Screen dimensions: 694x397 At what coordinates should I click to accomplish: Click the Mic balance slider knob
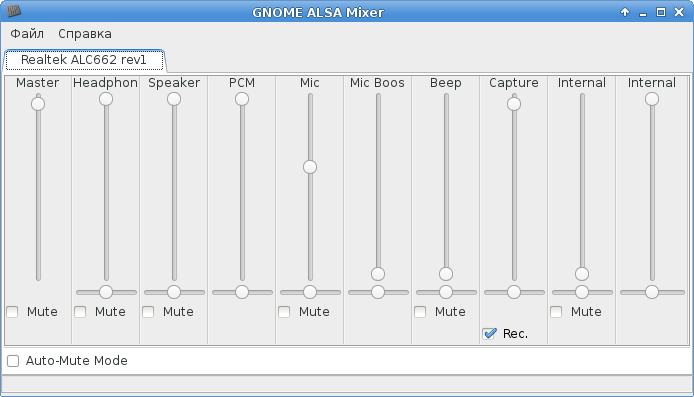[310, 292]
